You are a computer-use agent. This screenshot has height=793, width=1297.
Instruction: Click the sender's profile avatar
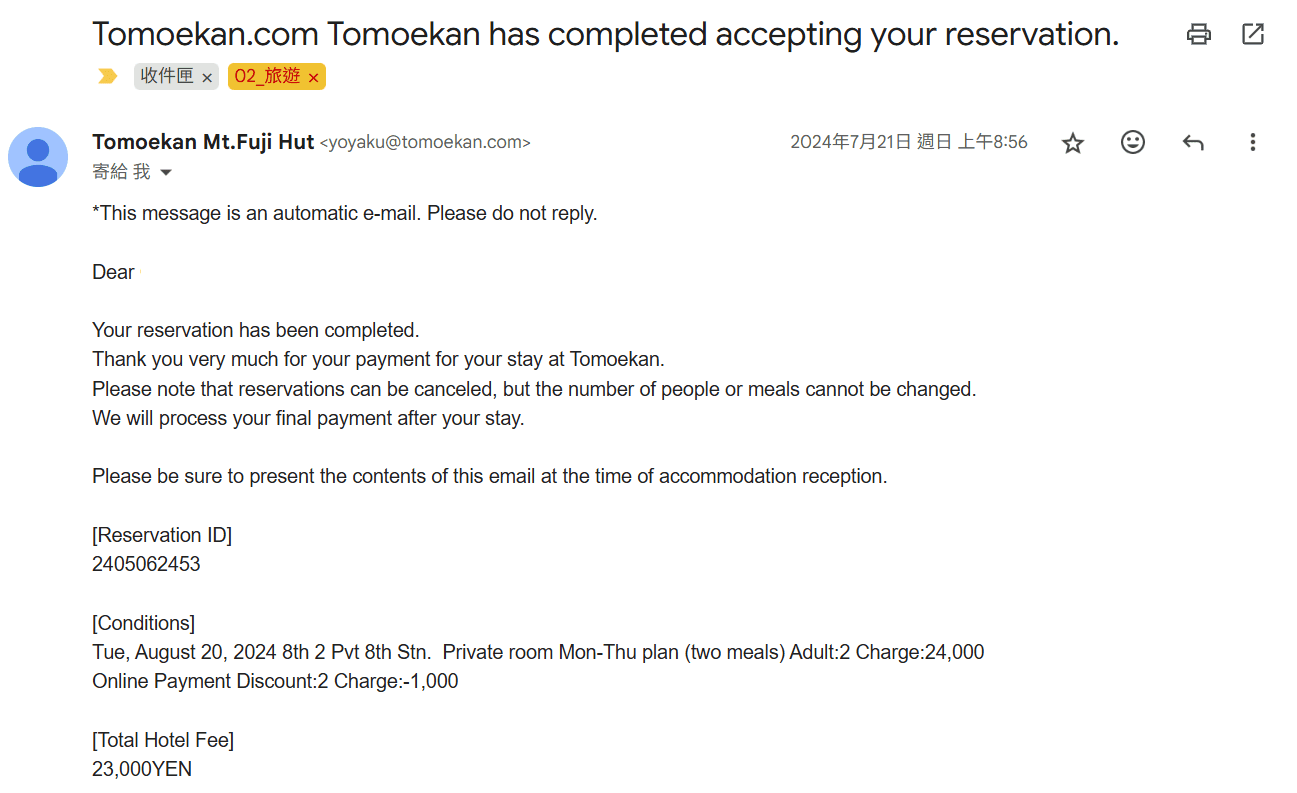tap(38, 157)
